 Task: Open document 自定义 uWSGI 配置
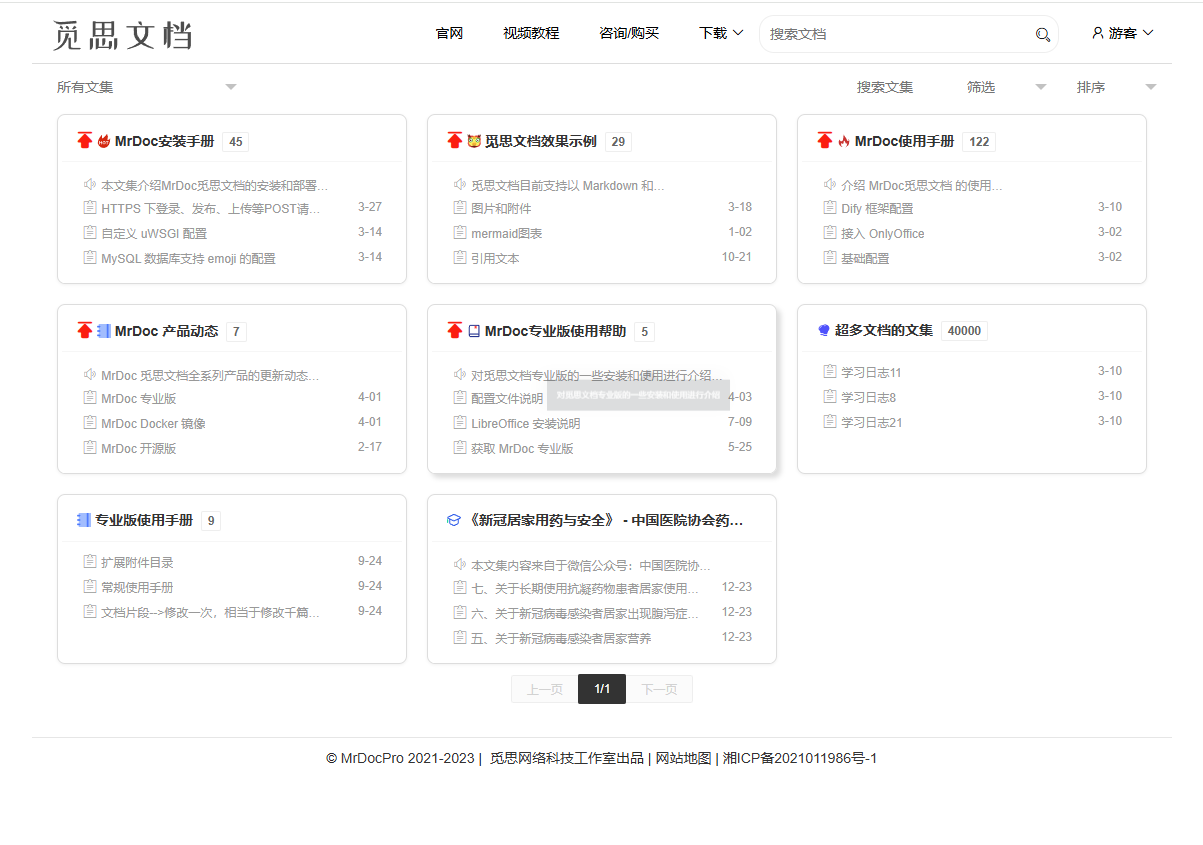pyautogui.click(x=154, y=233)
